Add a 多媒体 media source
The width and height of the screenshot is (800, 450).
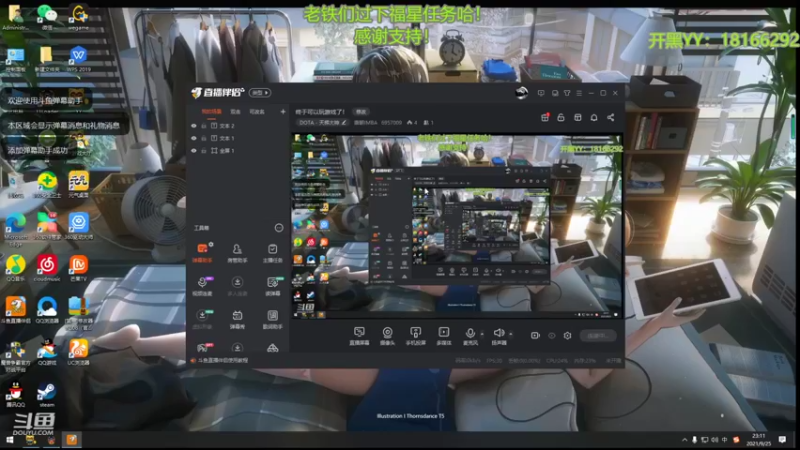pyautogui.click(x=444, y=336)
